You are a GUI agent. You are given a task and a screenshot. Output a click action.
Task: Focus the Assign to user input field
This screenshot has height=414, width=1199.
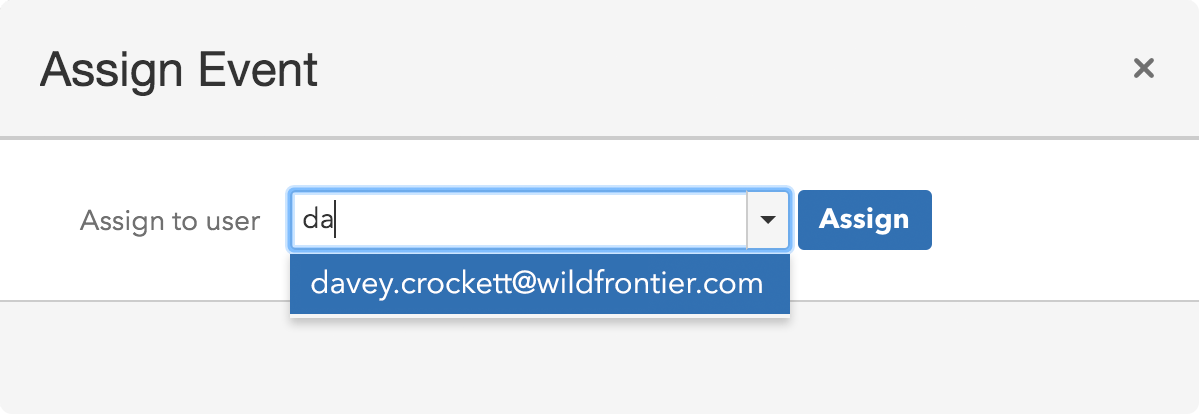(520, 219)
